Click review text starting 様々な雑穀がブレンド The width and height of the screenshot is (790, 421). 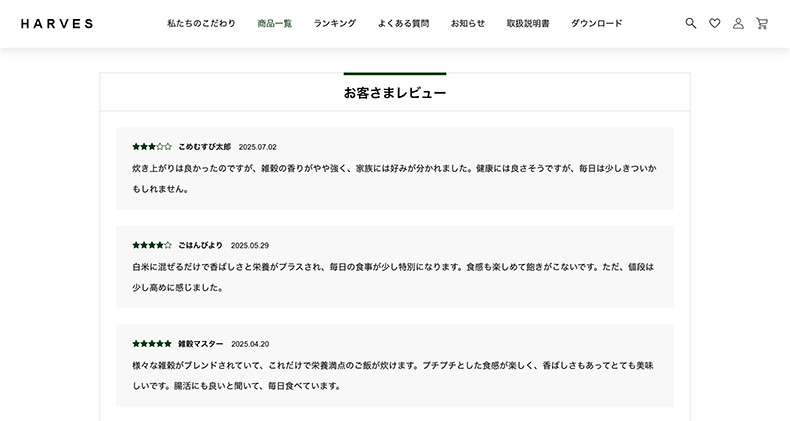[x=393, y=376]
